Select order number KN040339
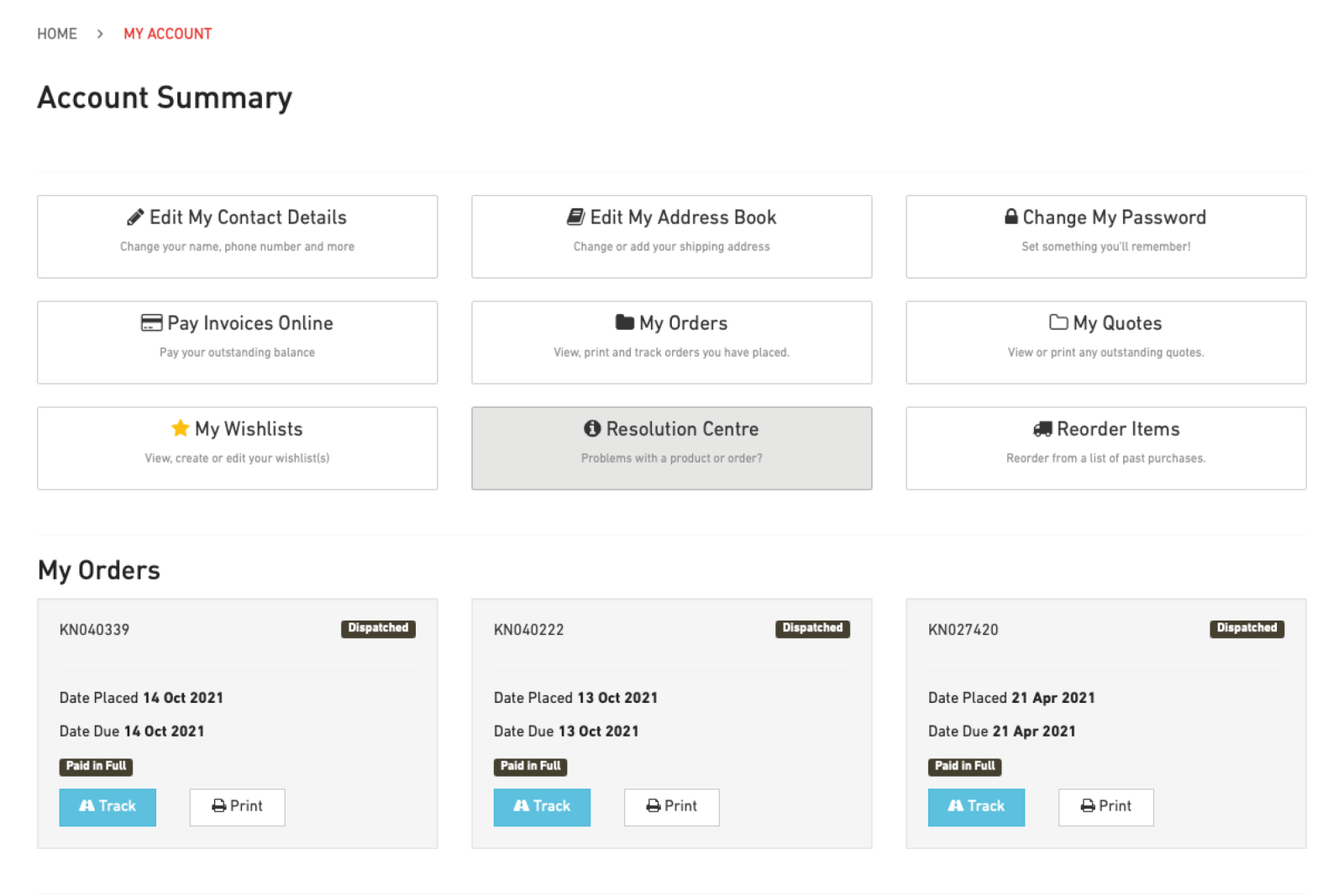This screenshot has width=1344, height=896. tap(94, 630)
